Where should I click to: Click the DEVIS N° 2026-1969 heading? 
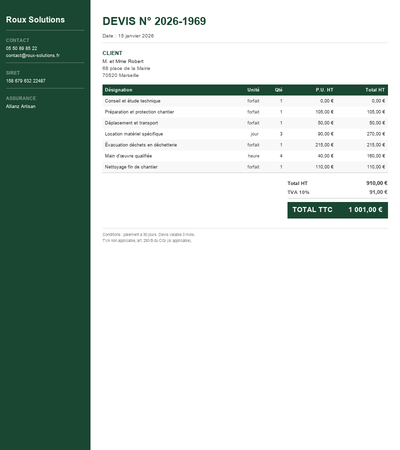(154, 21)
